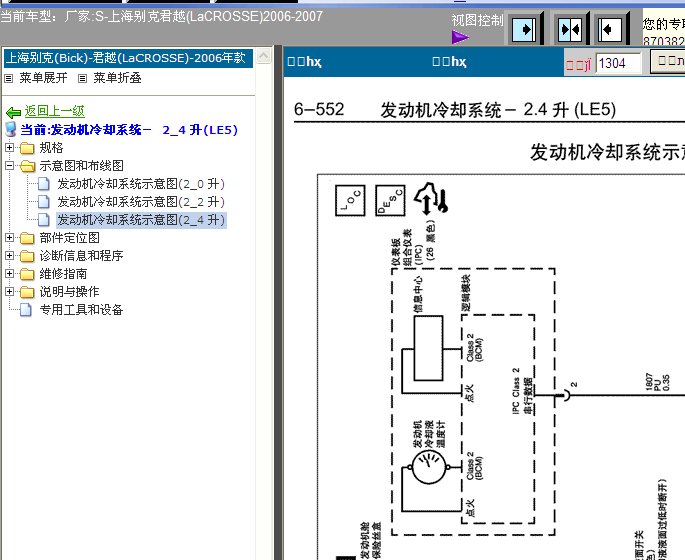This screenshot has height=560, width=685.
Task: Expand the 诊断信息和程序 tree node
Action: 9,256
